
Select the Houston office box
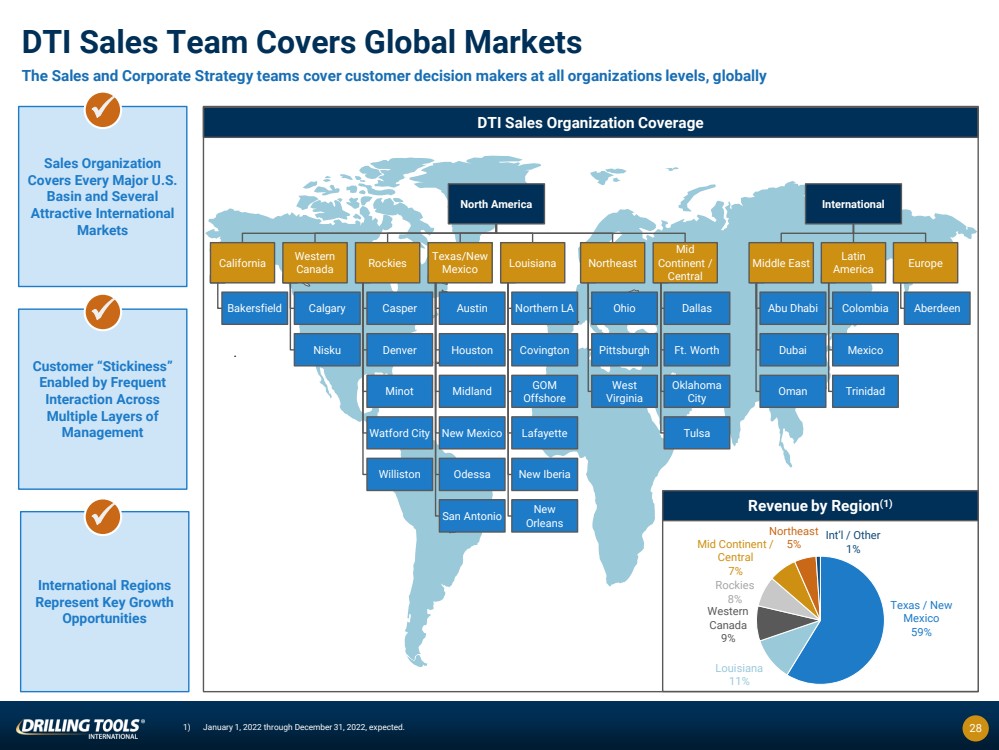(472, 350)
